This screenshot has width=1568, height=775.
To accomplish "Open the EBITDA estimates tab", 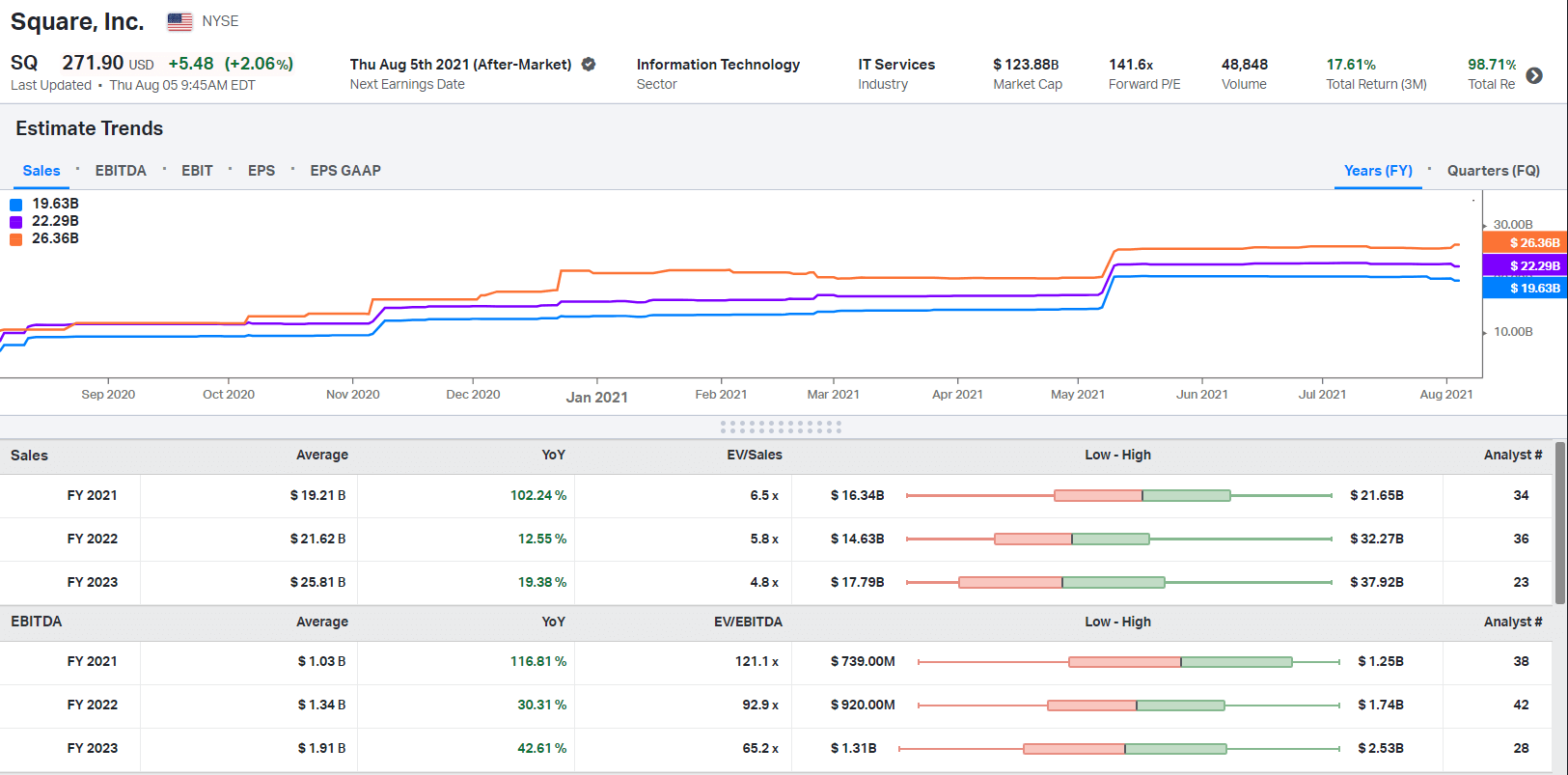I will point(121,171).
